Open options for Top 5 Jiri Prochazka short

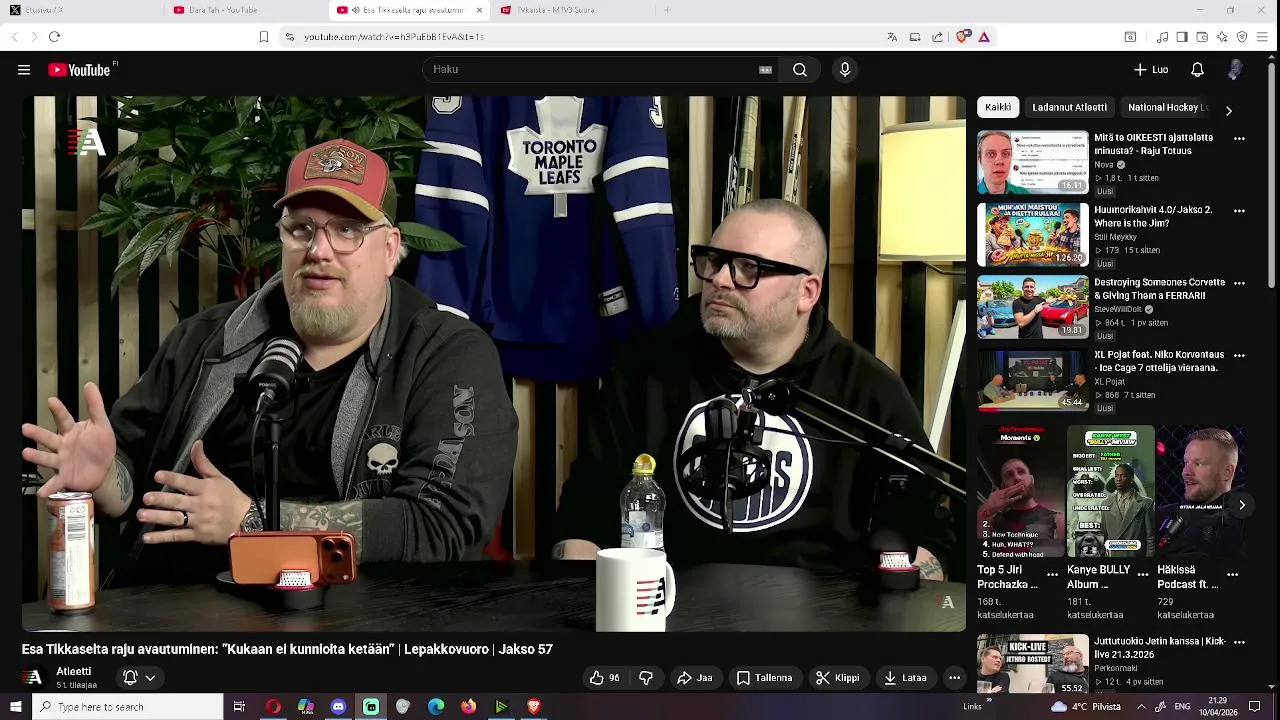(1052, 575)
